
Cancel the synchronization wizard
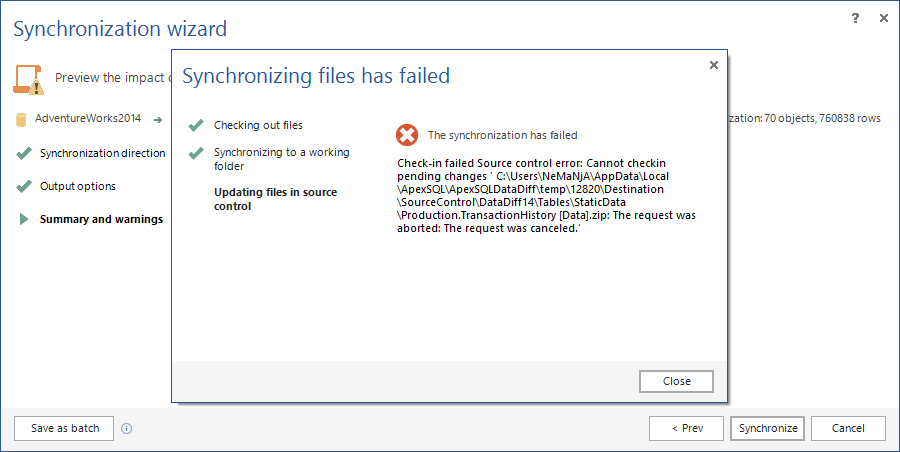848,428
